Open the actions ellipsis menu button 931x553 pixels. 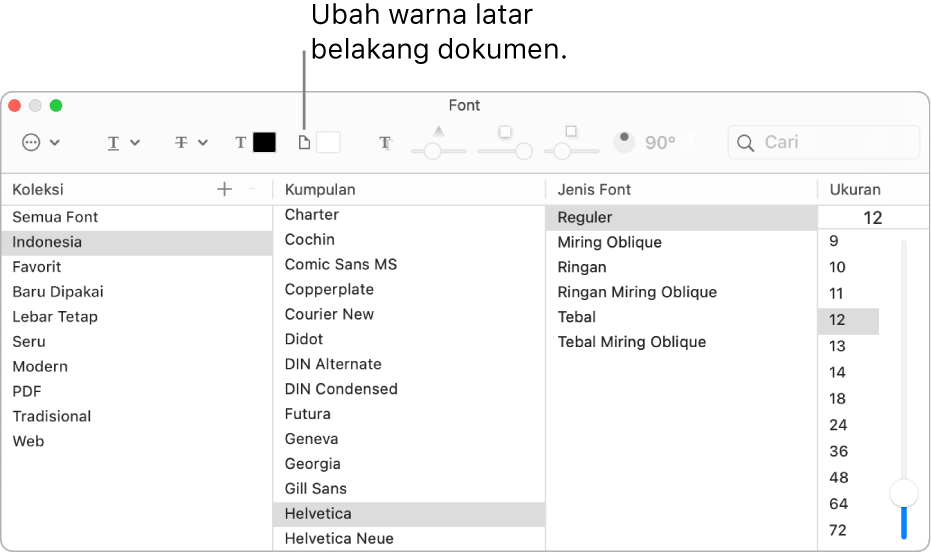pos(31,143)
